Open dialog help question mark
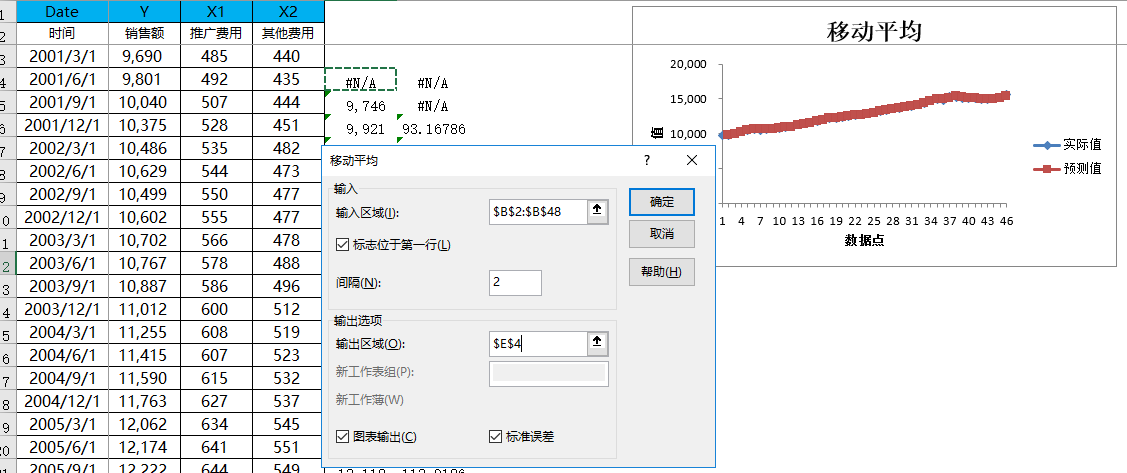The height and width of the screenshot is (473, 1127). point(647,160)
